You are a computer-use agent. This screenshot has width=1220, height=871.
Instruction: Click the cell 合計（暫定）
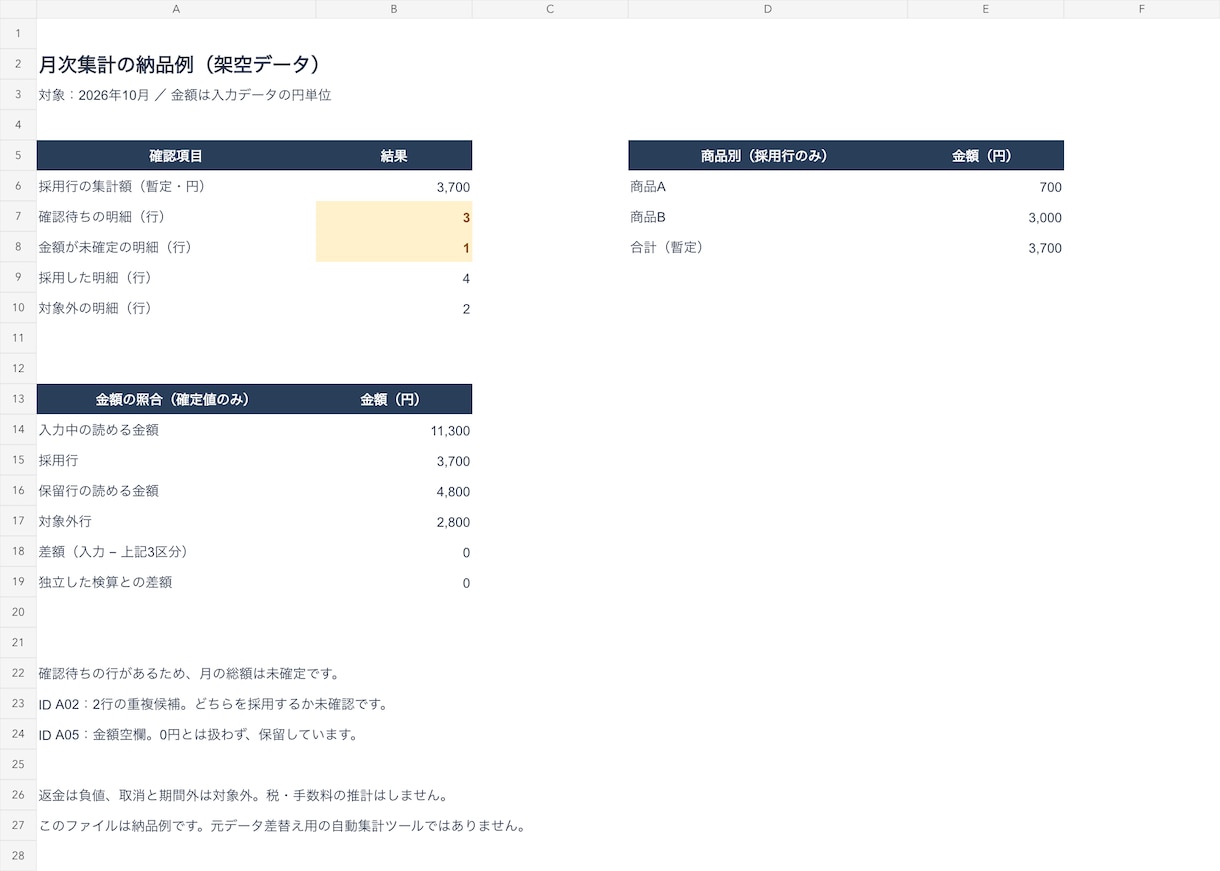pos(768,247)
